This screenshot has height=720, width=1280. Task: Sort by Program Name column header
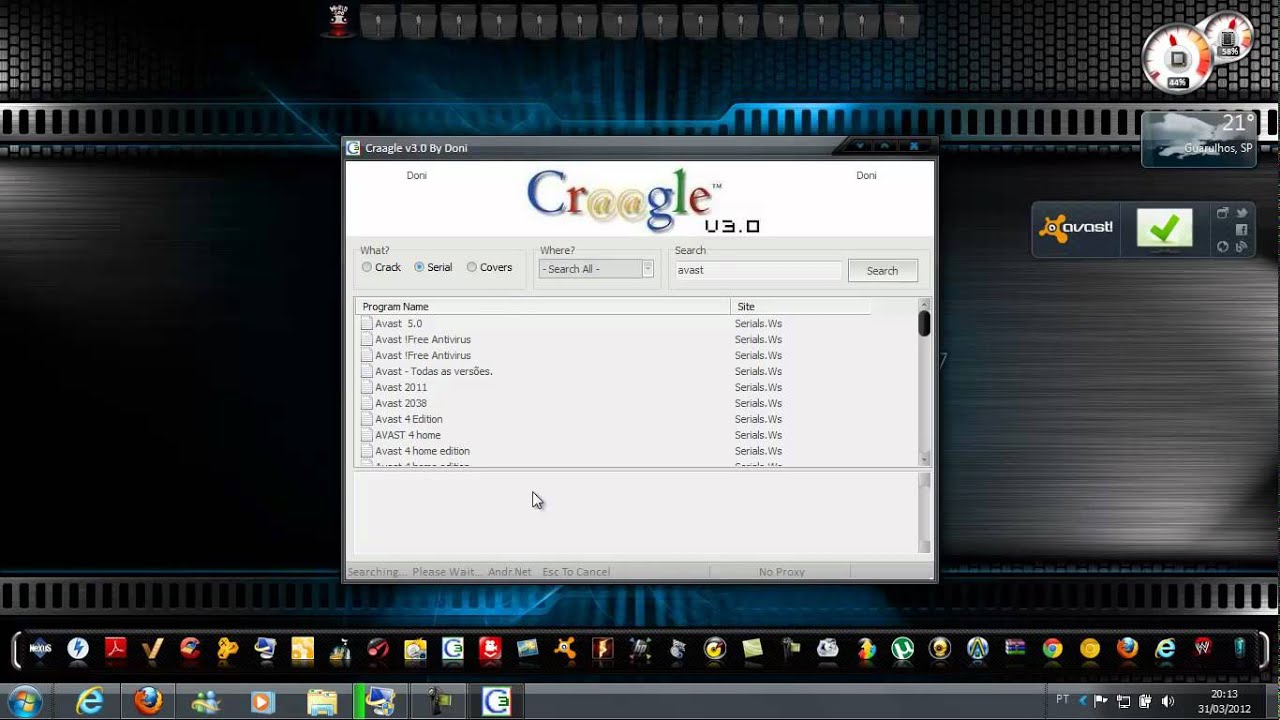[542, 306]
